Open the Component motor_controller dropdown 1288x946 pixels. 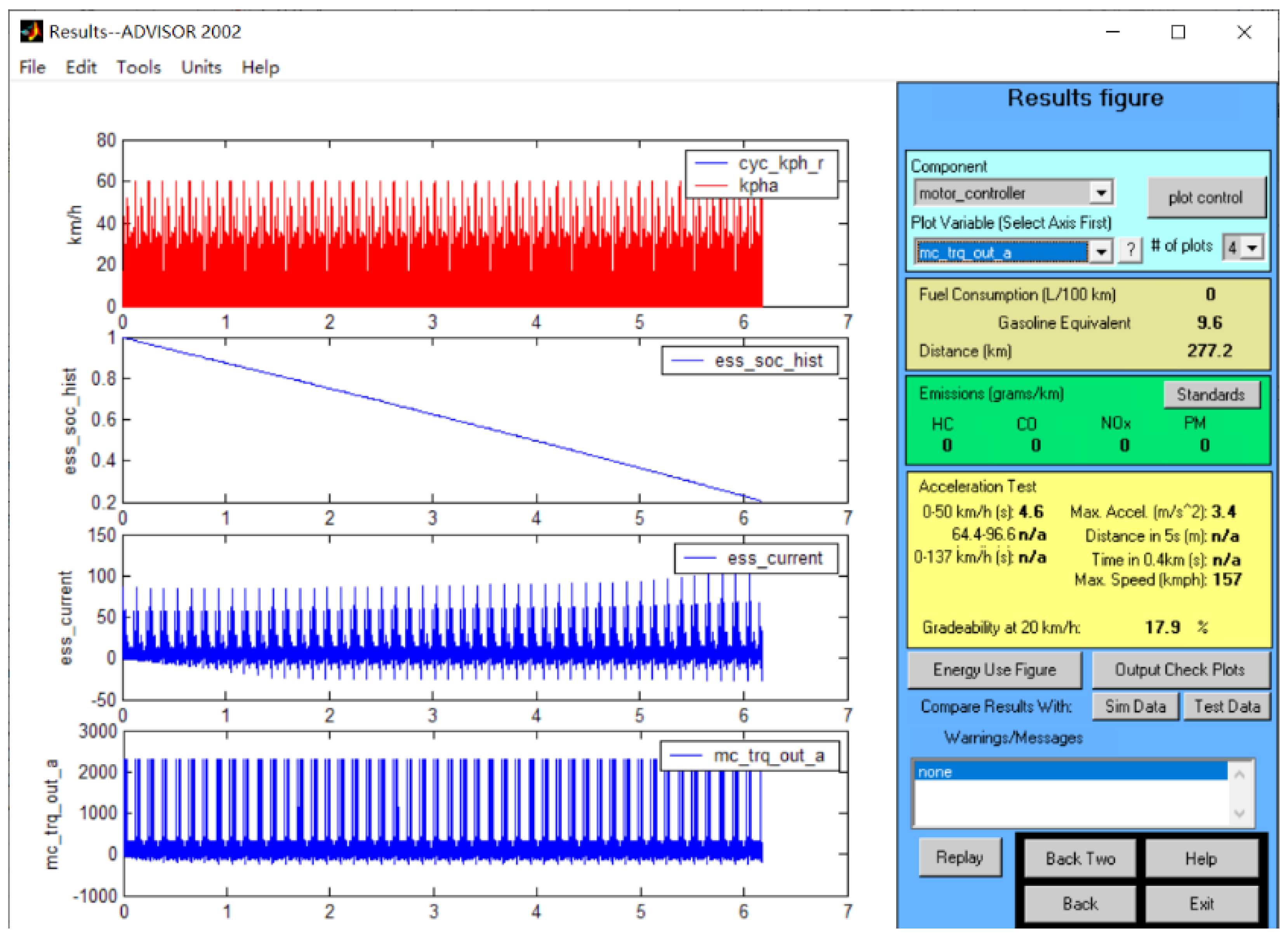click(1100, 193)
